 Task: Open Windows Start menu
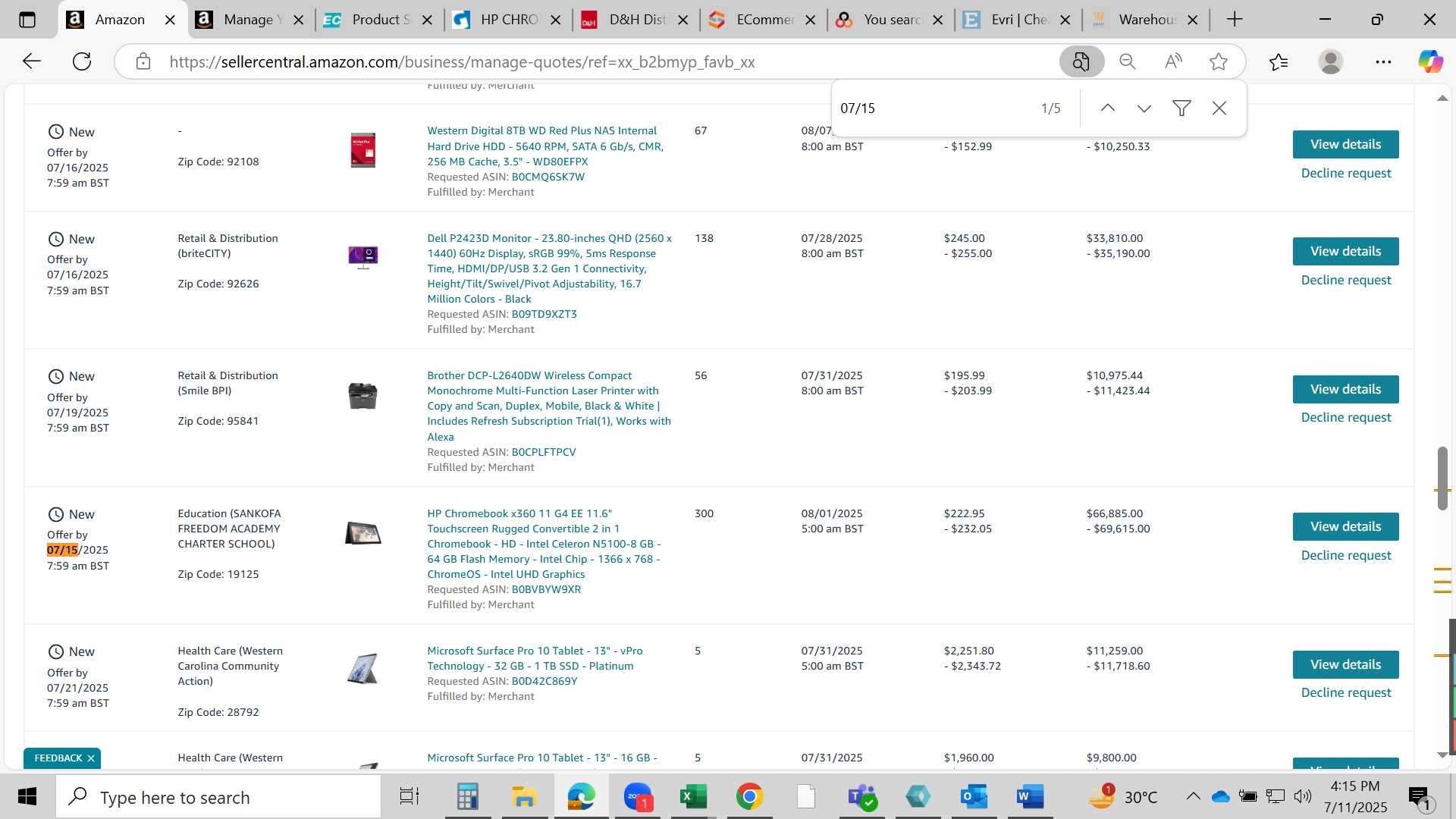[27, 797]
